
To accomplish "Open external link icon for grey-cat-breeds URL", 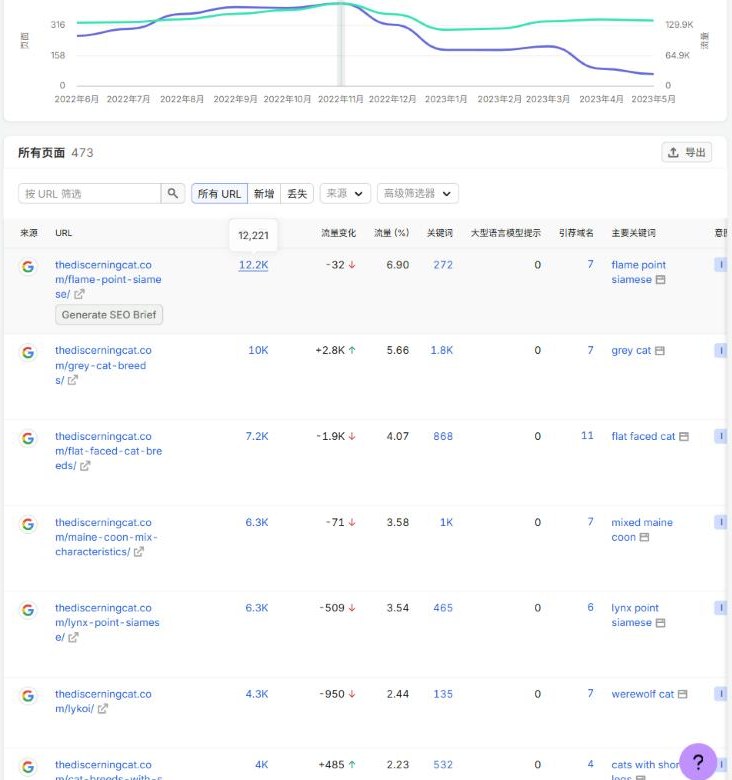I will (73, 381).
